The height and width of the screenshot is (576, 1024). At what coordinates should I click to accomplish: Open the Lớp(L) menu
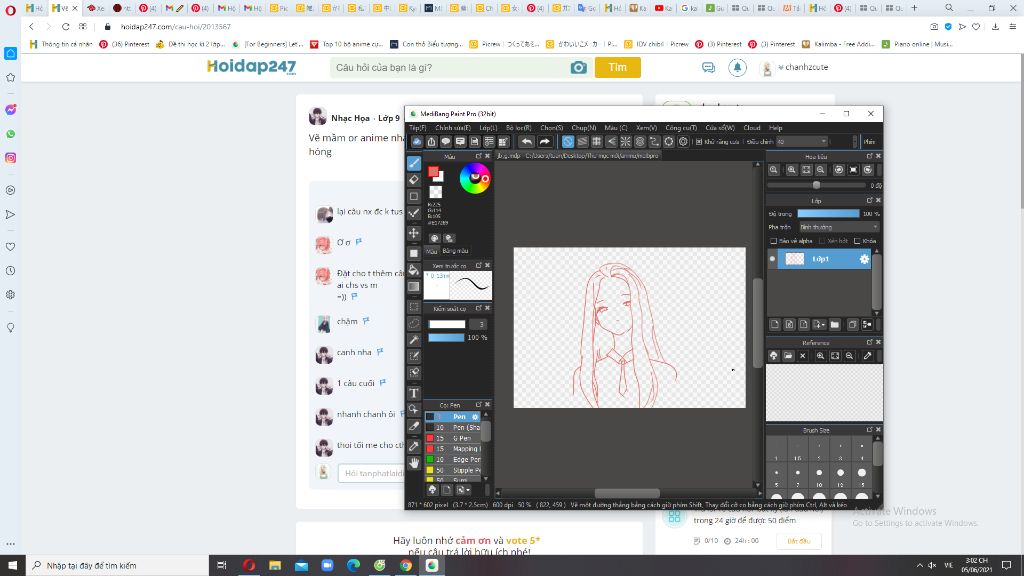tap(488, 128)
